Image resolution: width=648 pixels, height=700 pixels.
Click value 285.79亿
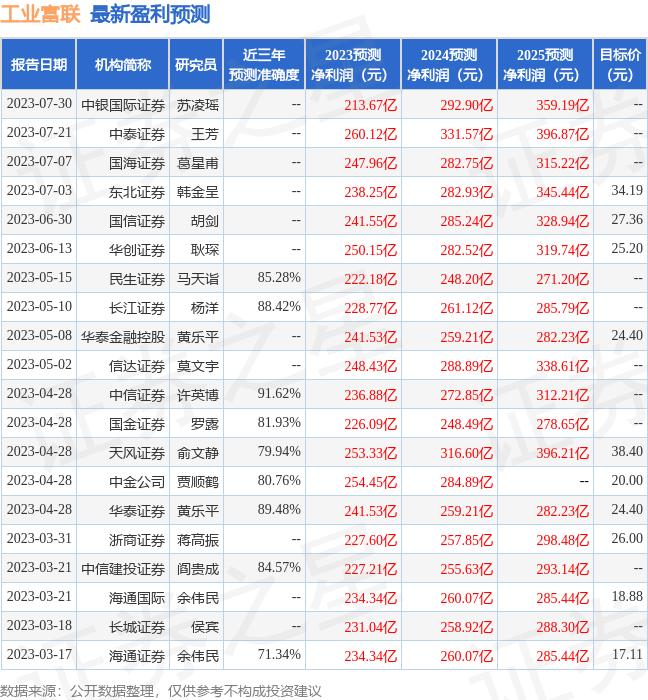click(562, 308)
